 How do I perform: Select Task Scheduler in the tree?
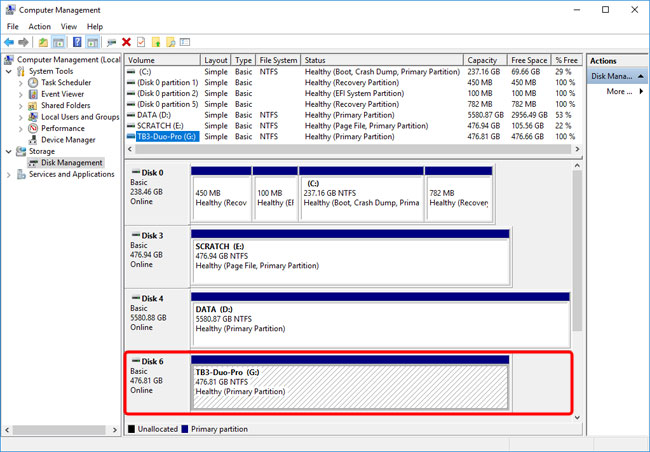click(66, 83)
